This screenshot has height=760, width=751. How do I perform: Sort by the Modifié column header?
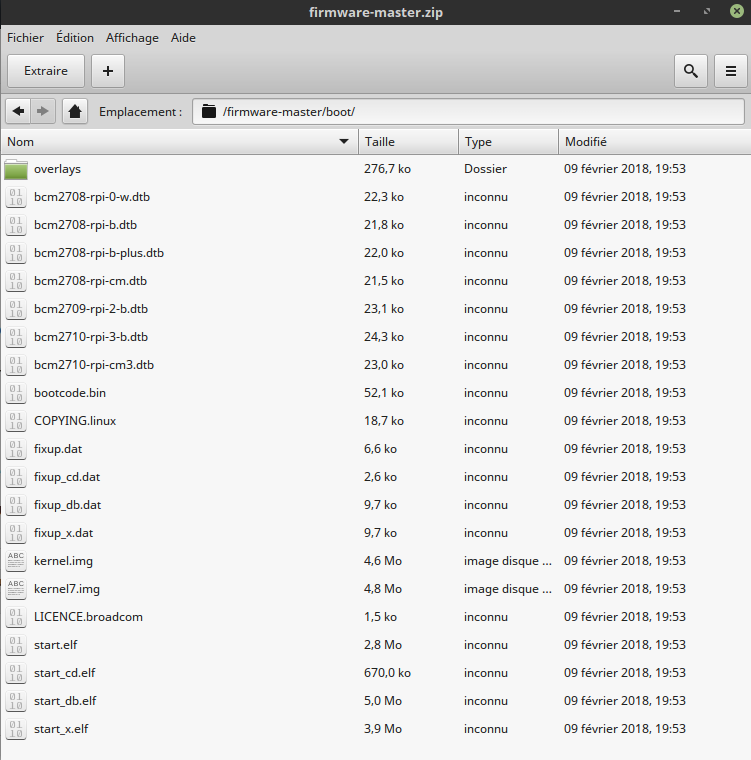[650, 142]
